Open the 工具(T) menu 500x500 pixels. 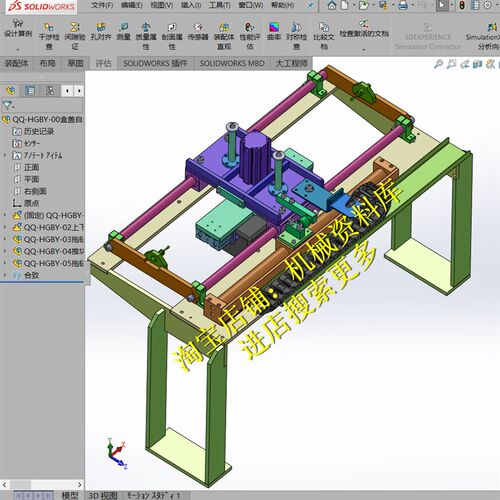[x=220, y=5]
